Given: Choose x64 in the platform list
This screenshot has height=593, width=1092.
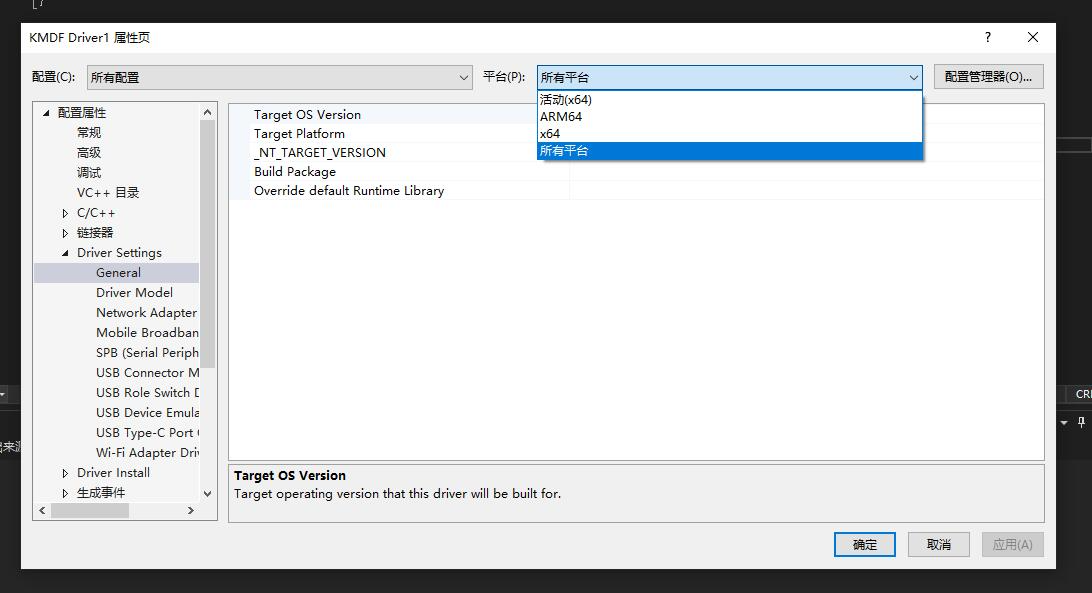Looking at the screenshot, I should point(550,134).
